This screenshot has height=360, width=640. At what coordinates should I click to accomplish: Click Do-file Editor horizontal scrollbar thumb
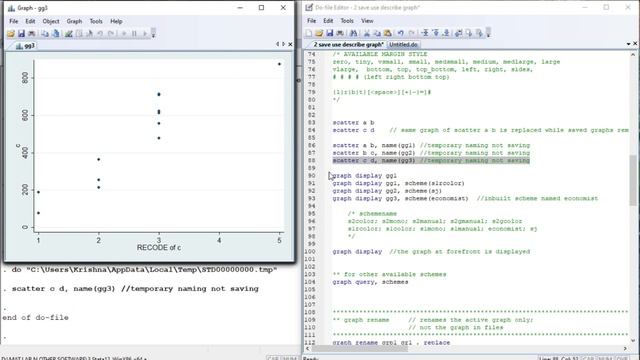tap(361, 348)
